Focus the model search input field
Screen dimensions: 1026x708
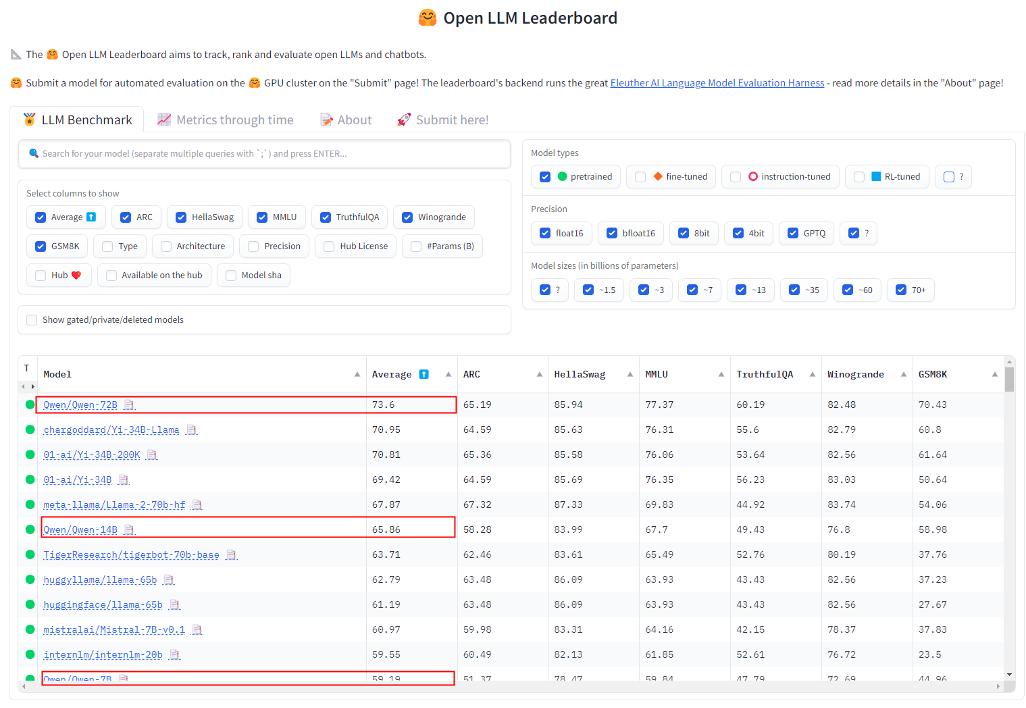[265, 154]
